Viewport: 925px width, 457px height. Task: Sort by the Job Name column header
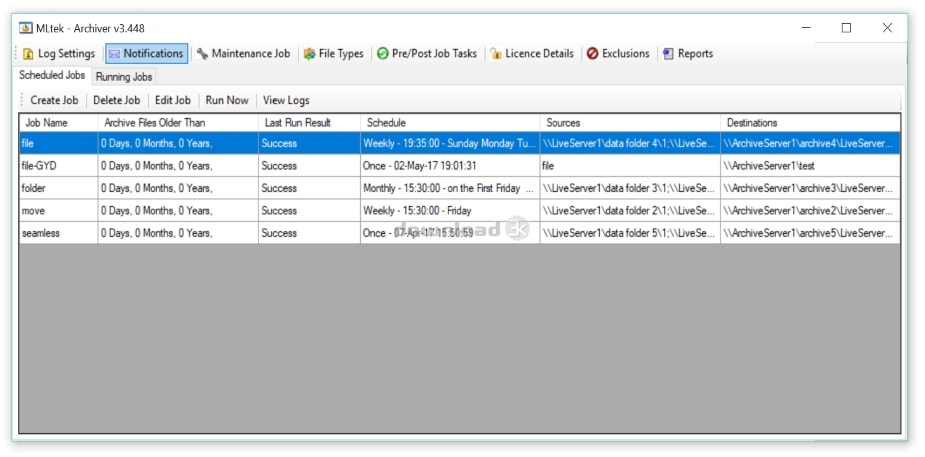(x=47, y=123)
